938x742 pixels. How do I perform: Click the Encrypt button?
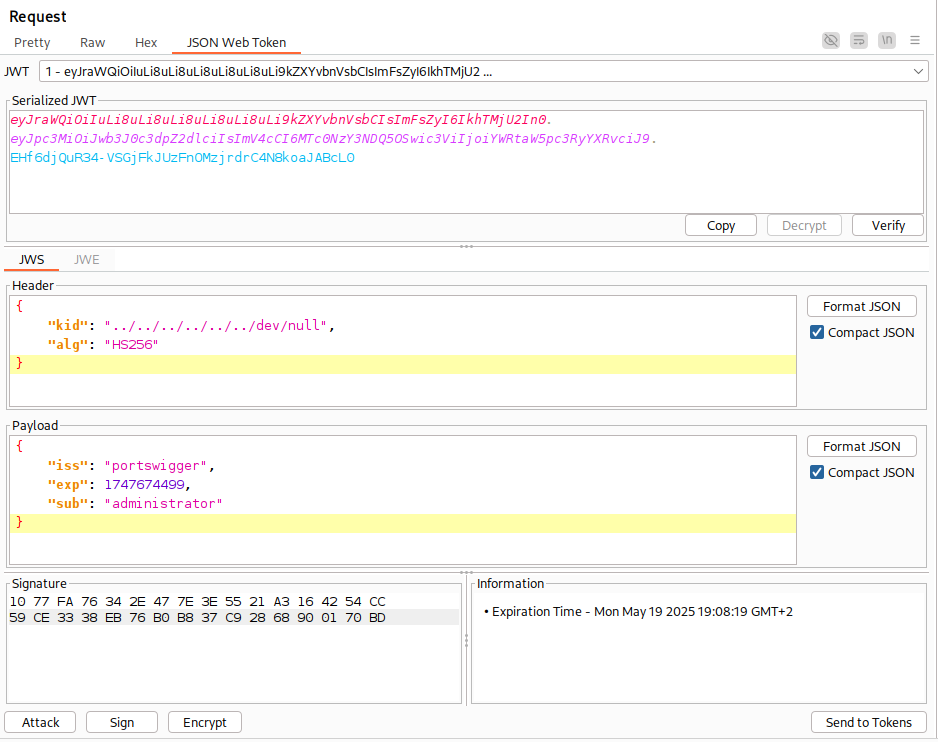[205, 722]
